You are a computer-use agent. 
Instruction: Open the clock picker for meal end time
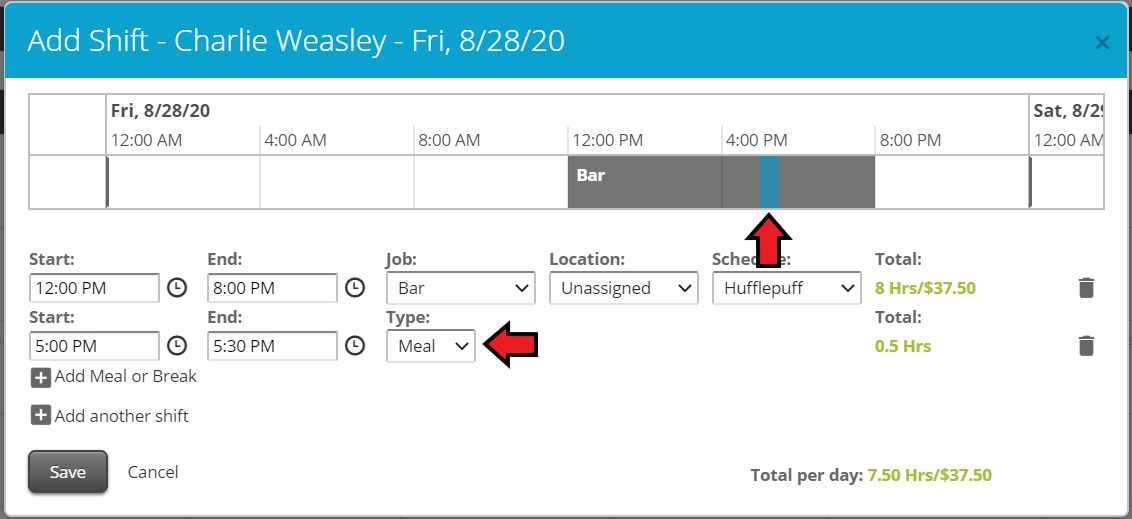click(x=354, y=346)
